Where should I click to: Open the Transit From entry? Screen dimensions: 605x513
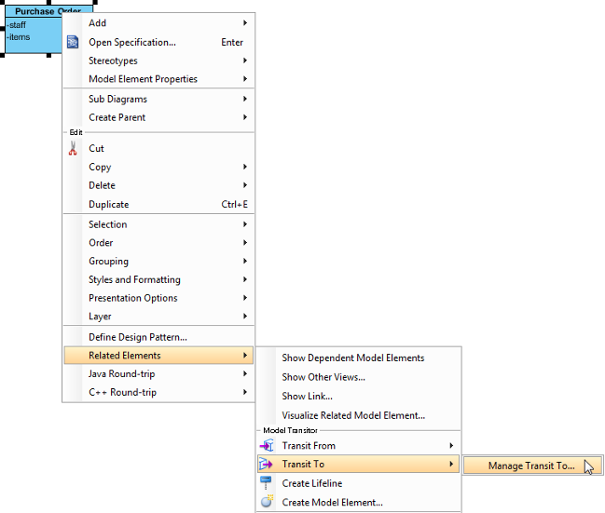coord(359,446)
